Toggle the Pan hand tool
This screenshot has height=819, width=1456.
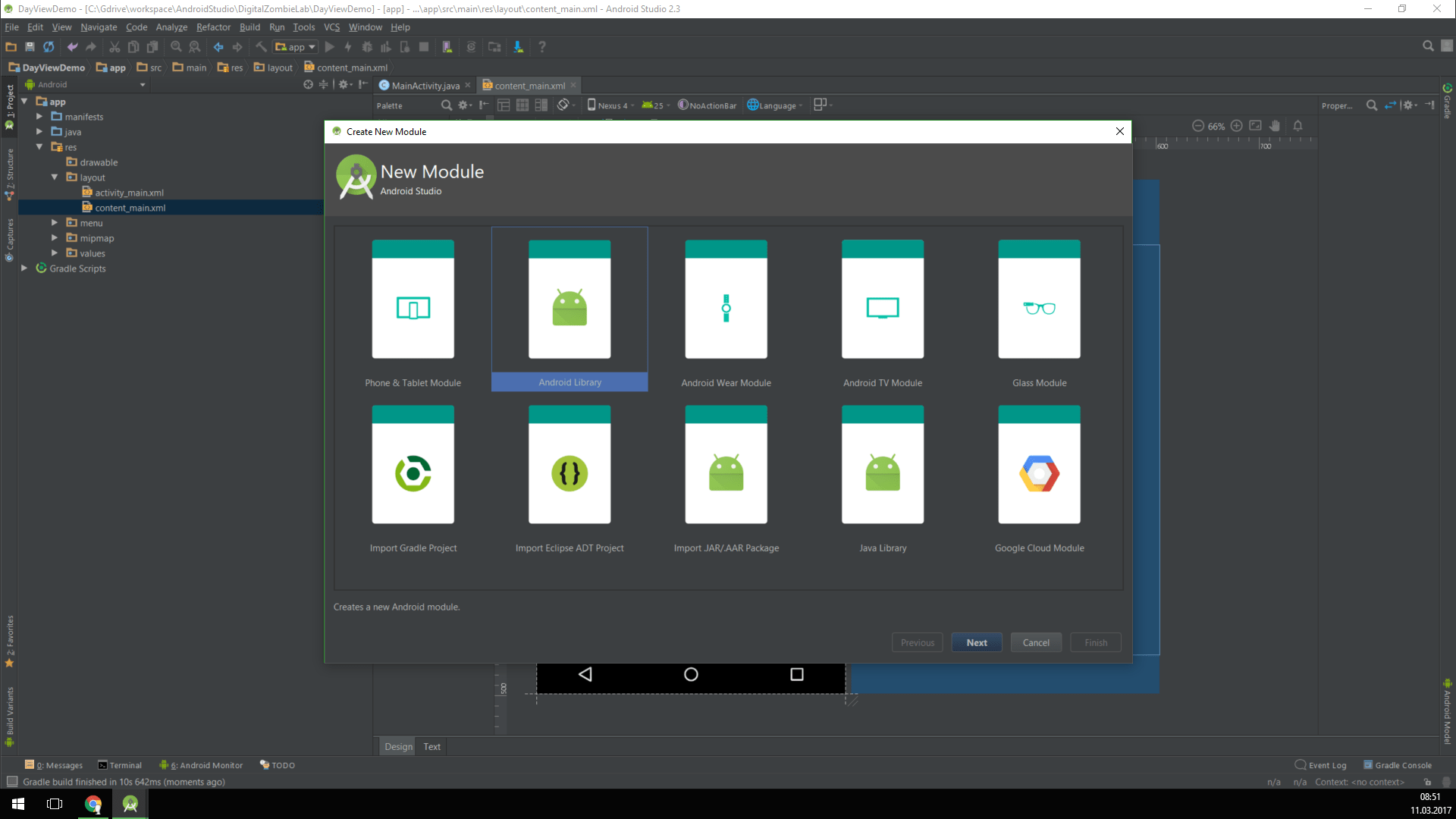pyautogui.click(x=1275, y=126)
